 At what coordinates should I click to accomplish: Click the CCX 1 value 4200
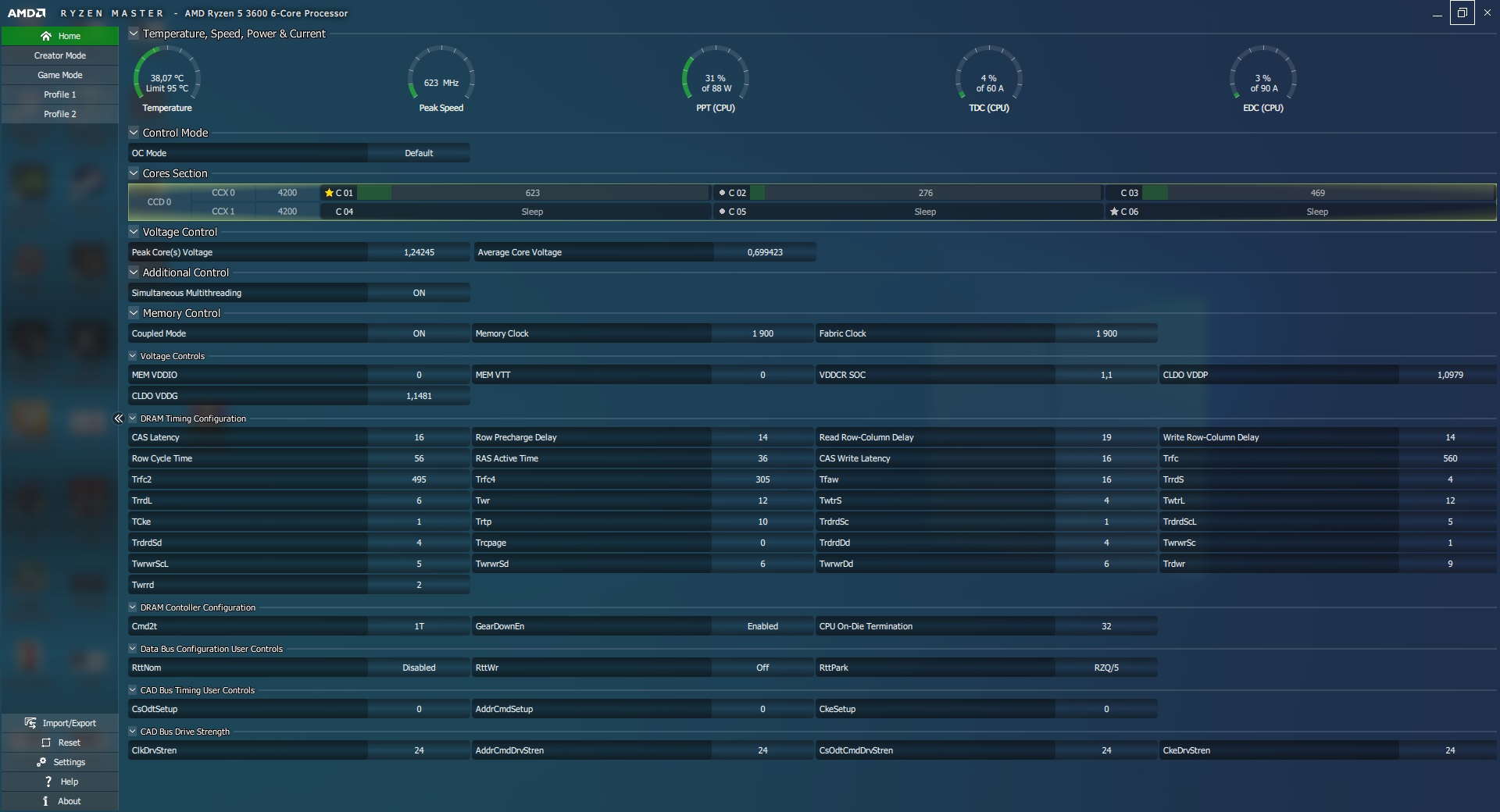click(x=287, y=212)
